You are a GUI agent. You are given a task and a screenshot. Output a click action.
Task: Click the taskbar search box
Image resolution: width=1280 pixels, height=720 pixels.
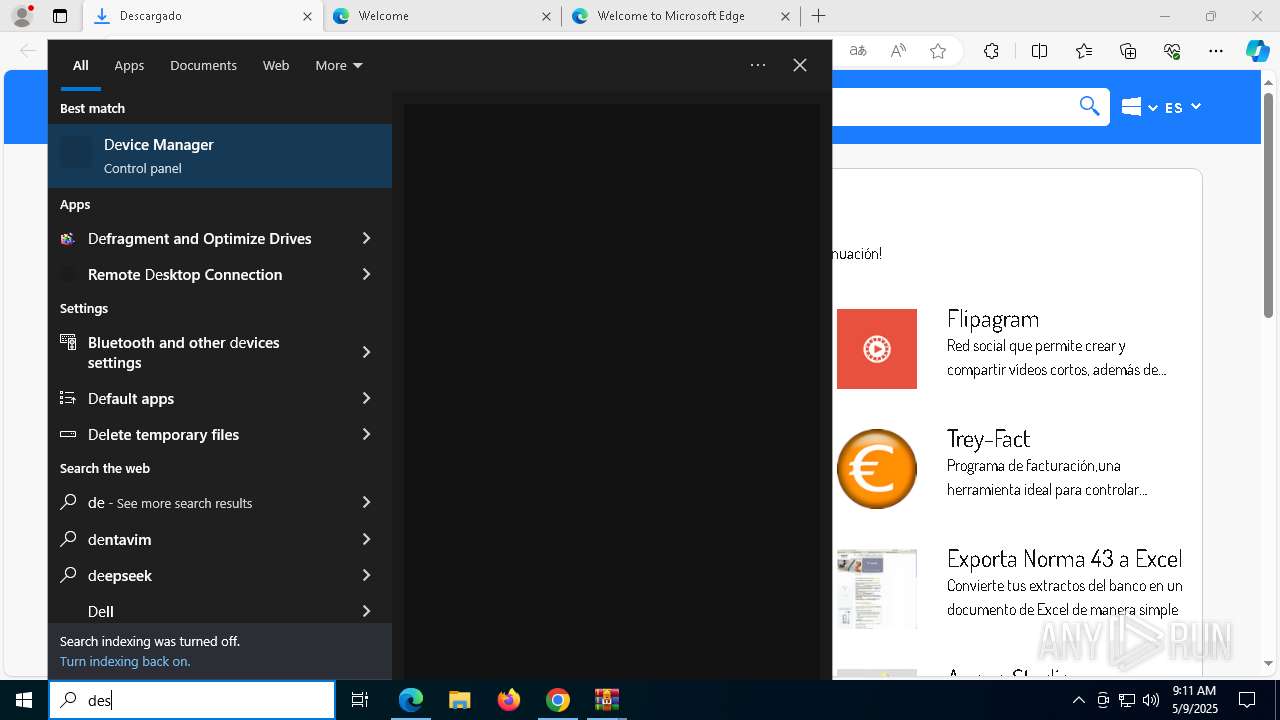192,701
